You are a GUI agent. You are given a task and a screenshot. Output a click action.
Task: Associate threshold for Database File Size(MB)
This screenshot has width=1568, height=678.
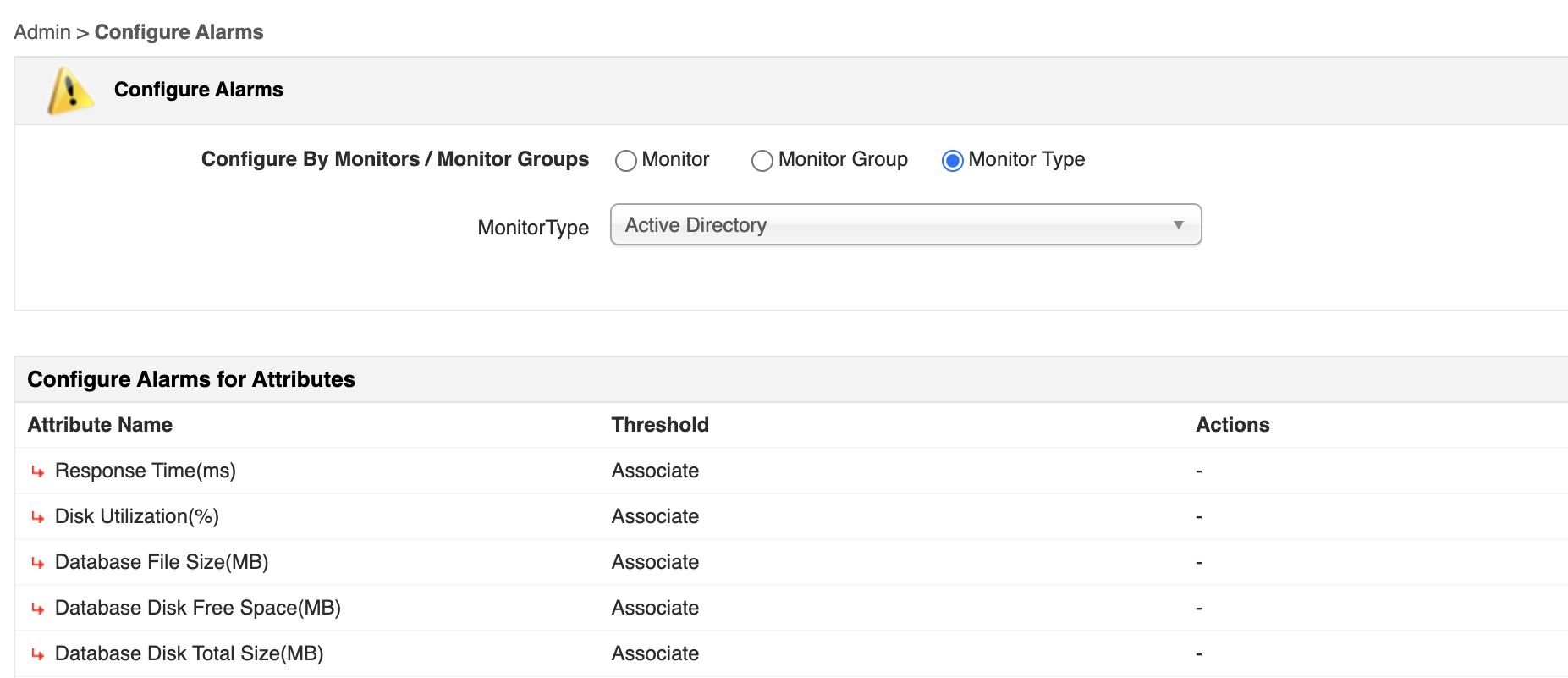click(655, 562)
